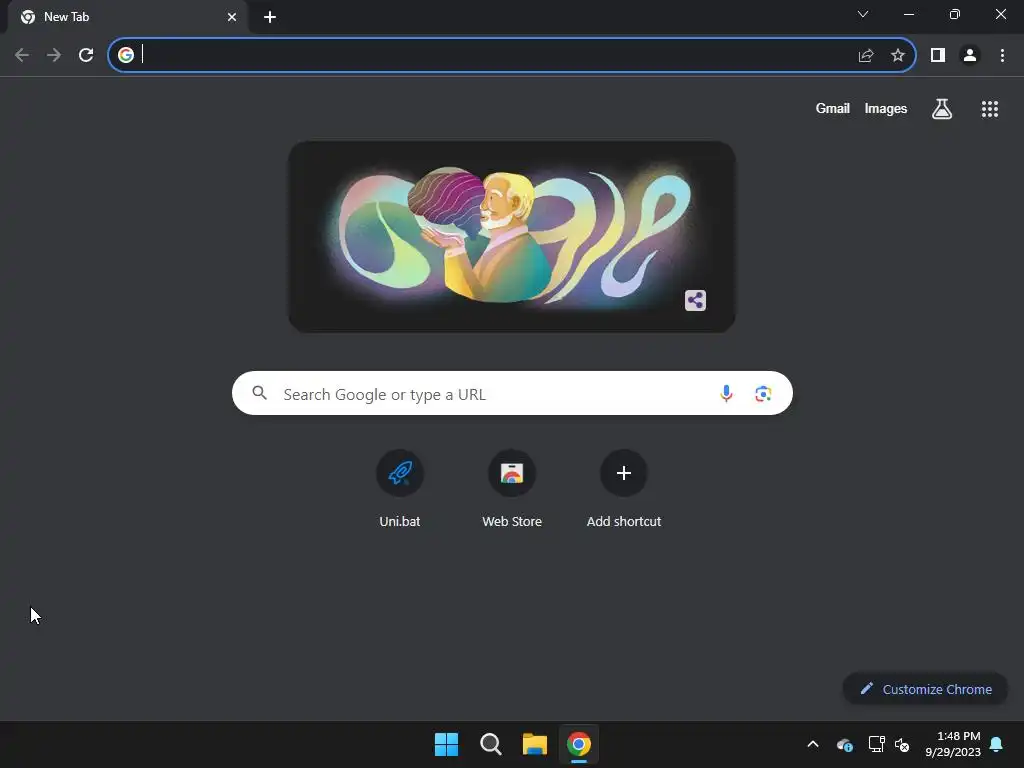Click the Chrome taskbar icon
This screenshot has width=1024, height=768.
click(x=579, y=744)
